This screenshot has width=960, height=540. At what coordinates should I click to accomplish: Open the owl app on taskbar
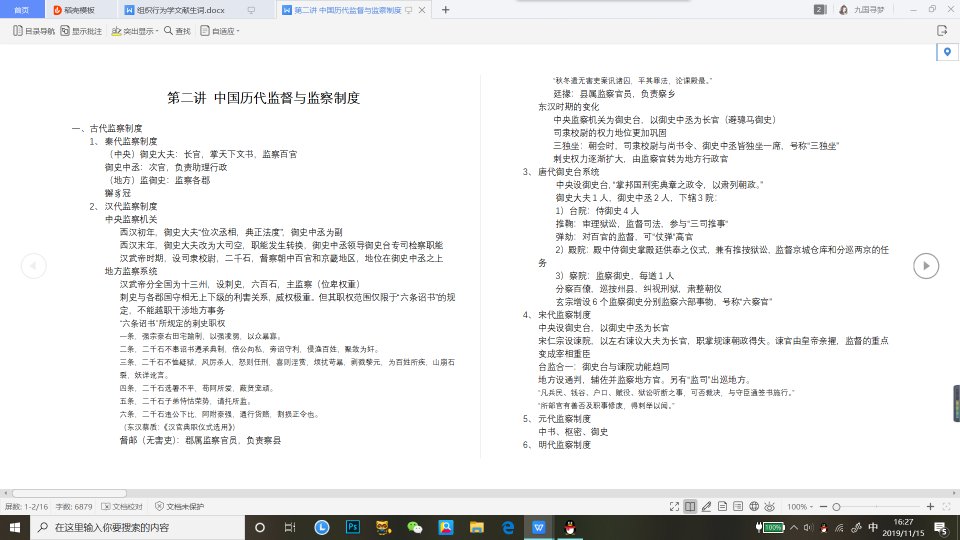(383, 527)
